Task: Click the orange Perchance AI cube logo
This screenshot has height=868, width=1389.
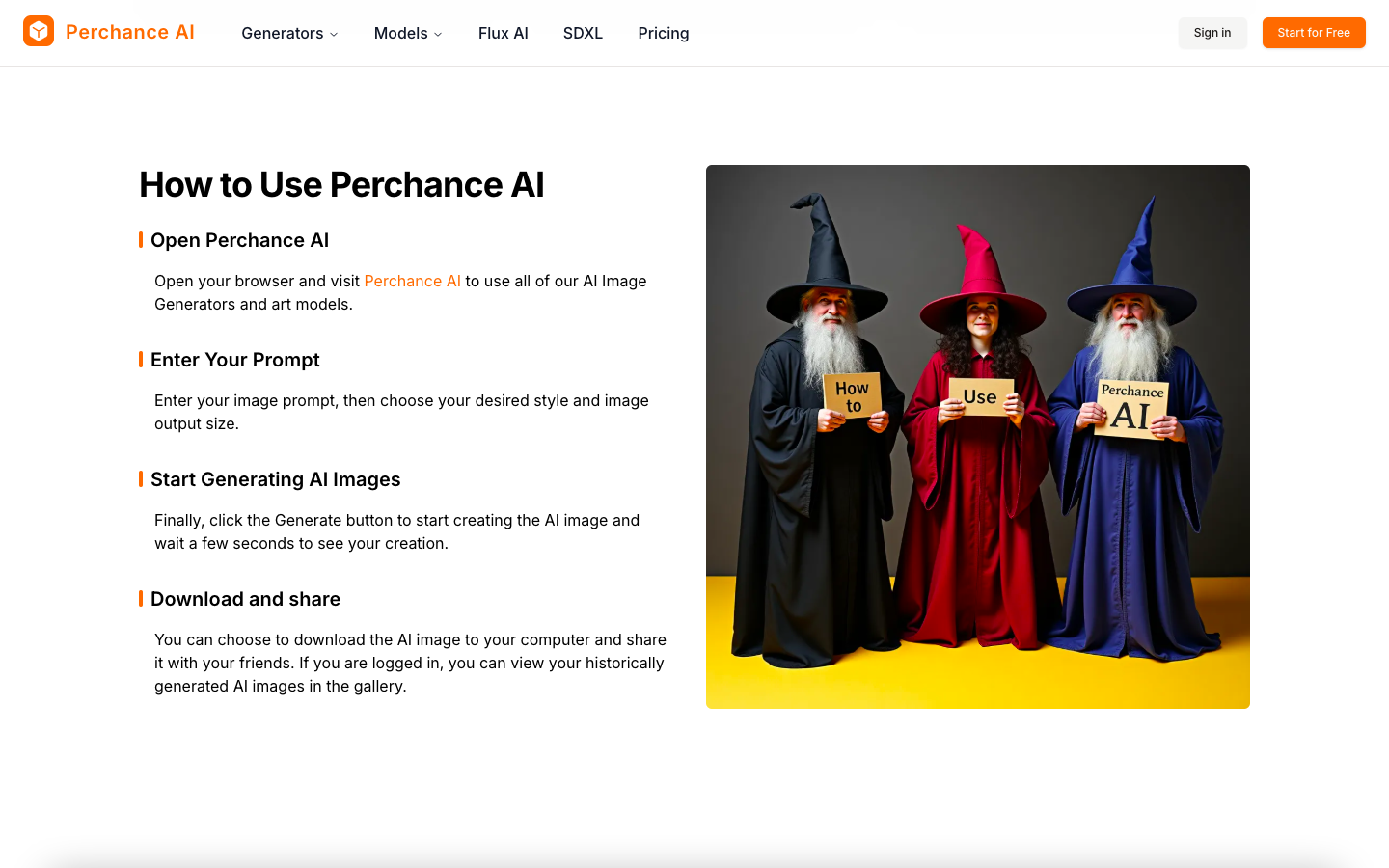Action: point(39,32)
